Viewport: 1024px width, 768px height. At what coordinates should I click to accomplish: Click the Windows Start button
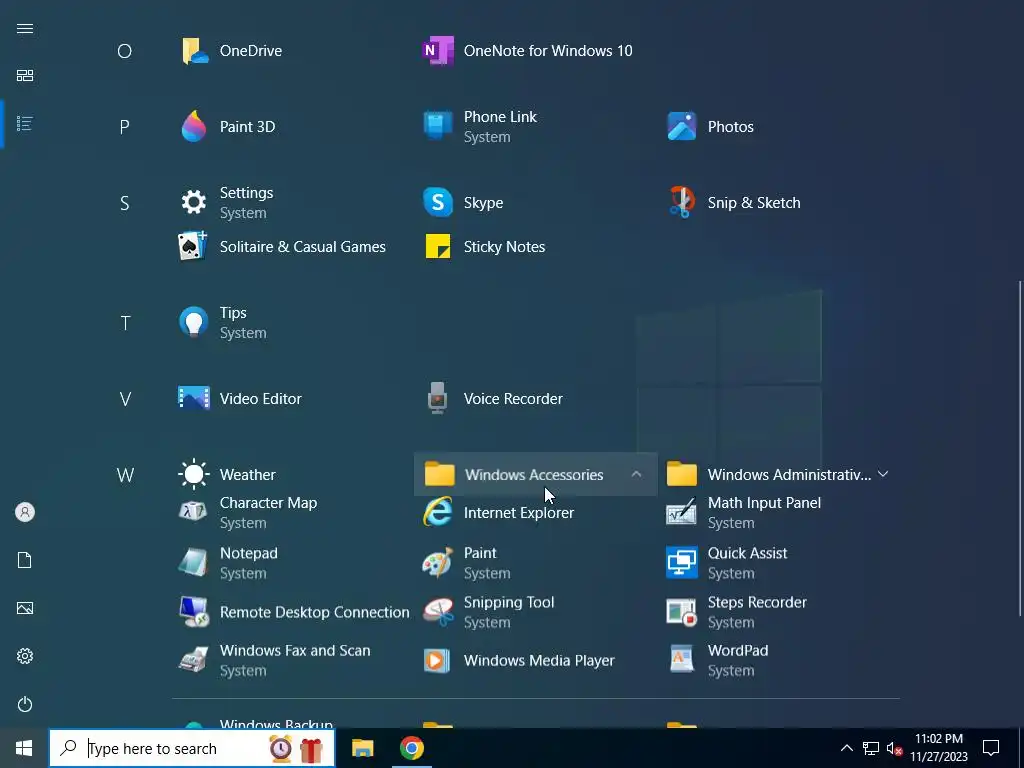(x=24, y=748)
